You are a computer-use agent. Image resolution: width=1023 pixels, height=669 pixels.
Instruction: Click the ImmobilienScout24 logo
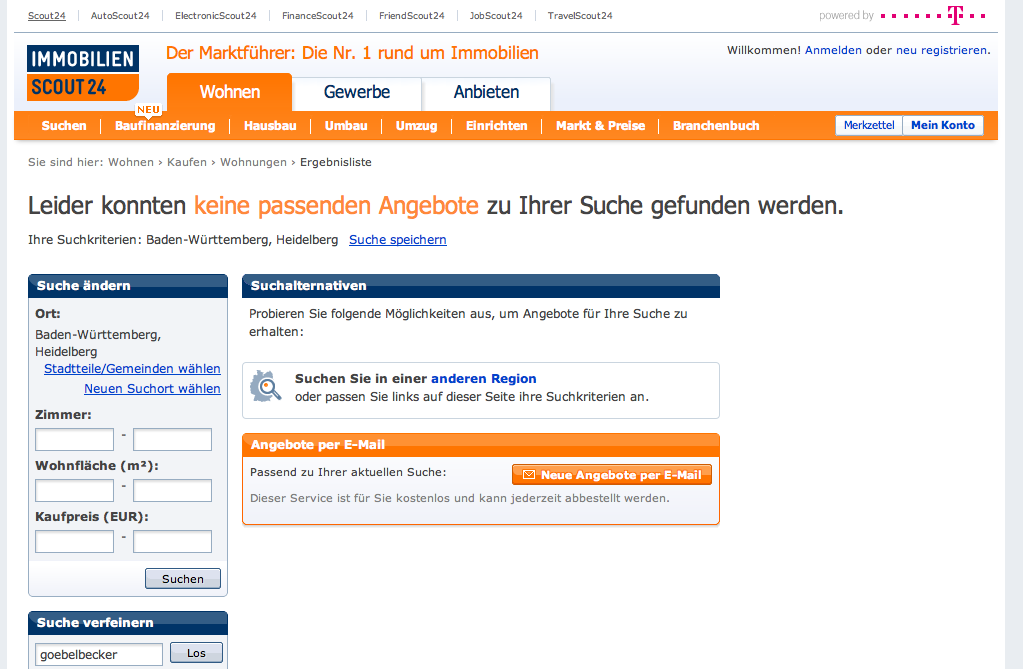[83, 73]
